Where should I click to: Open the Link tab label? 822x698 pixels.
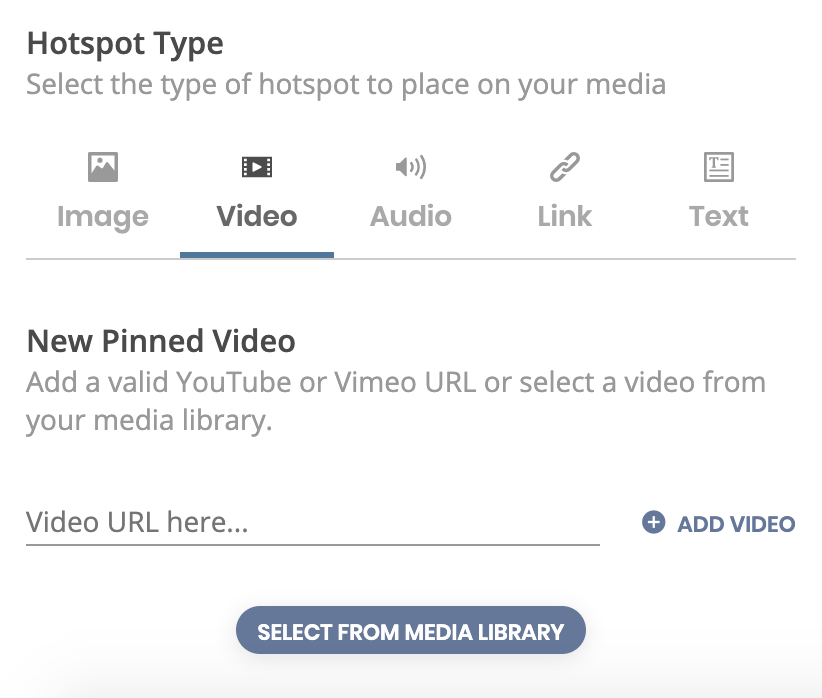(565, 216)
